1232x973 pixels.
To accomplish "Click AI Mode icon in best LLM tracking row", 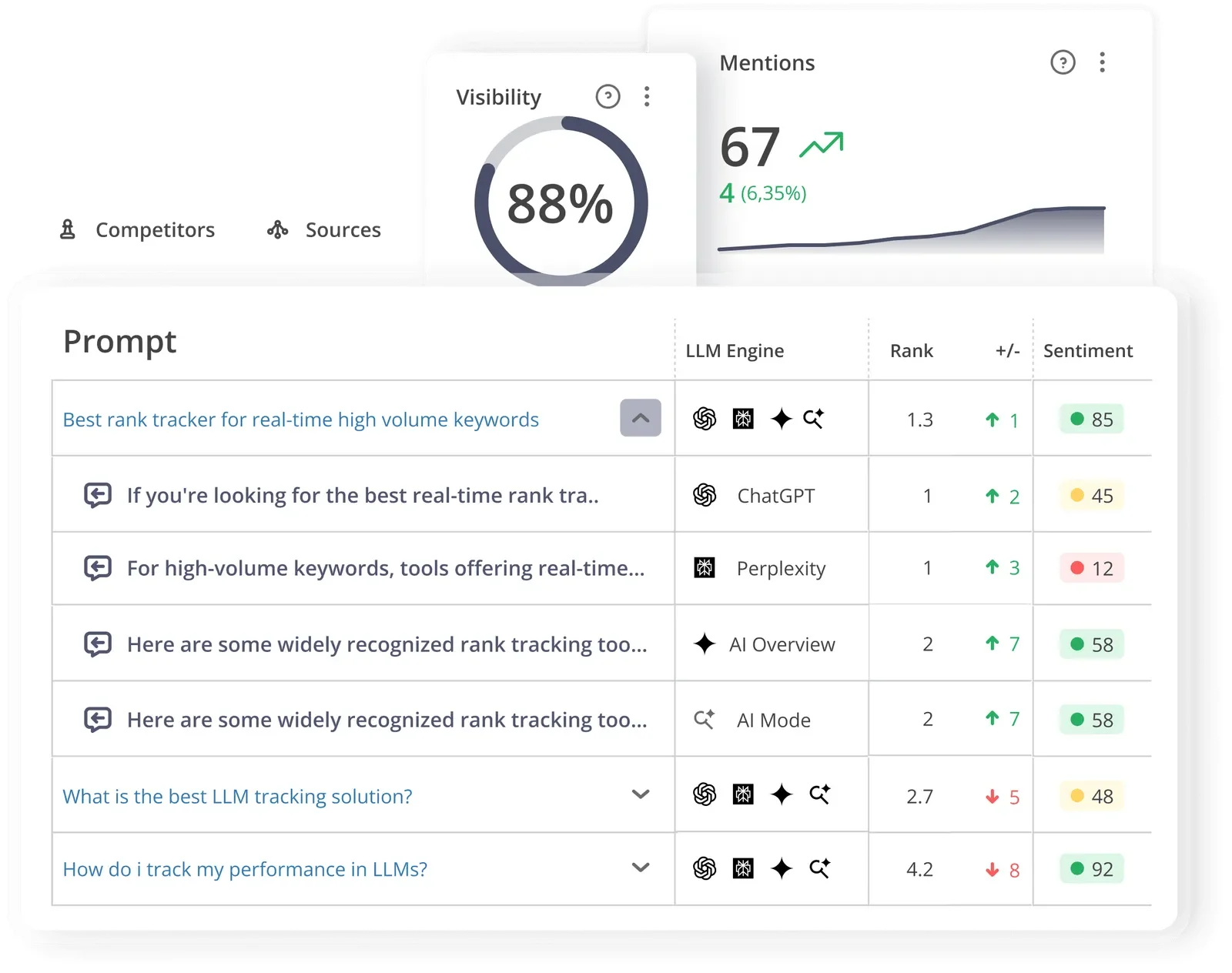I will click(x=820, y=794).
